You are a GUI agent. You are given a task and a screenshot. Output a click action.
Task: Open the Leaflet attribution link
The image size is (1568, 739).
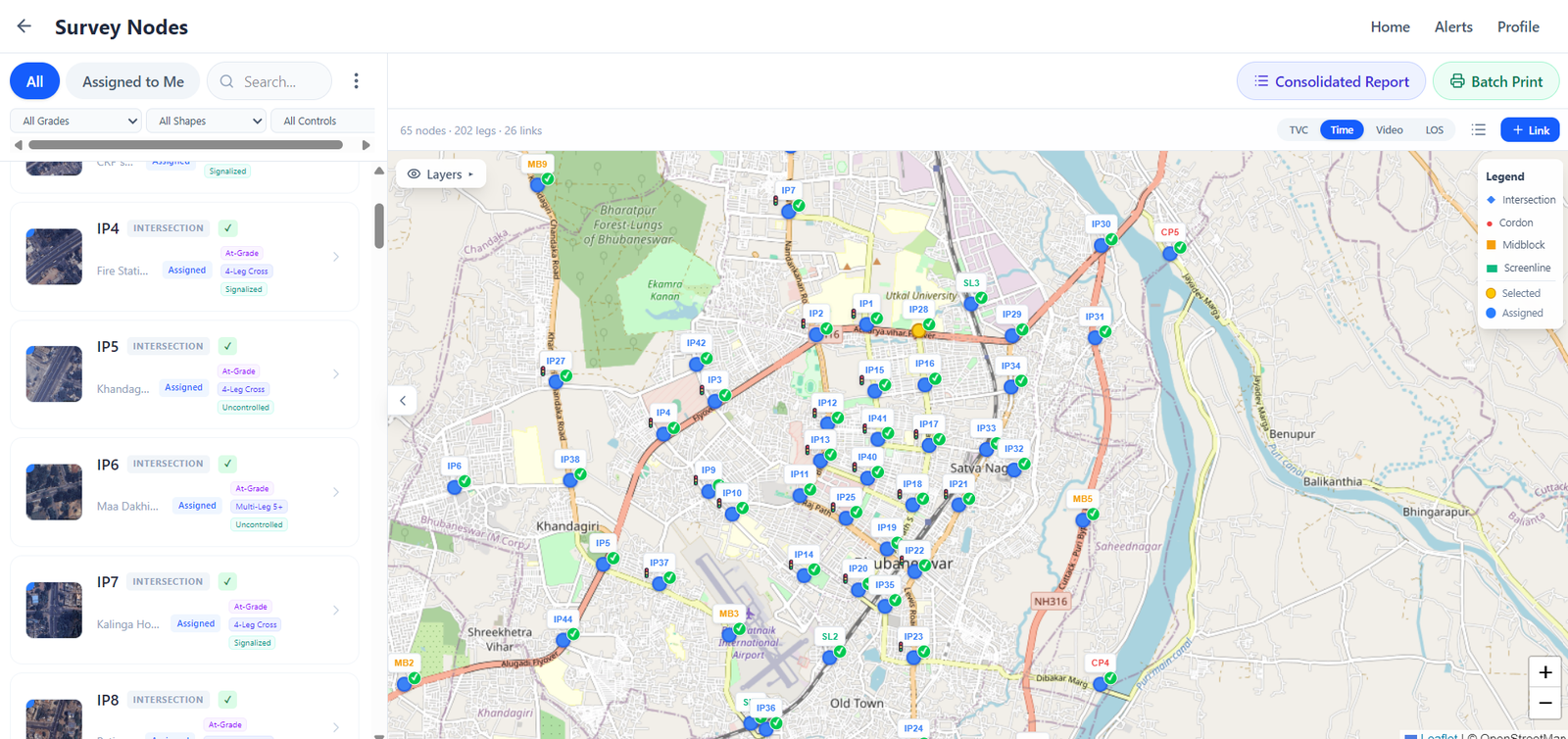point(1439,736)
